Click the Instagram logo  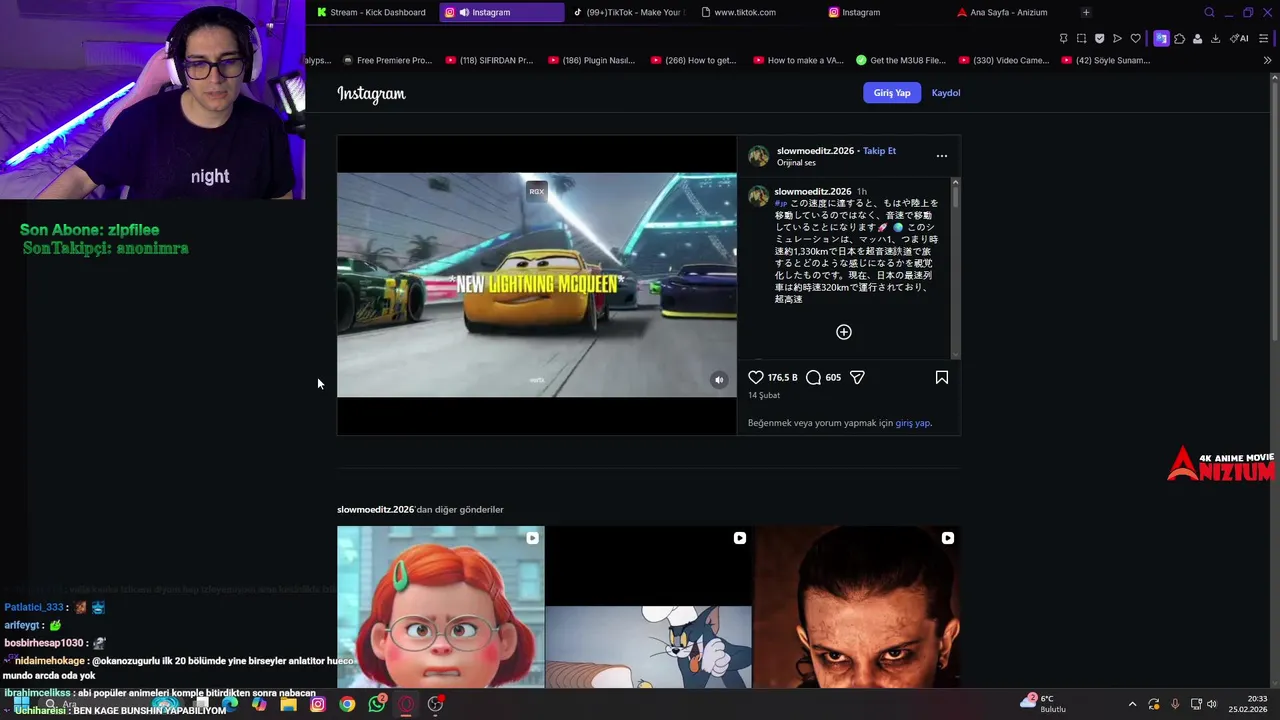click(371, 93)
